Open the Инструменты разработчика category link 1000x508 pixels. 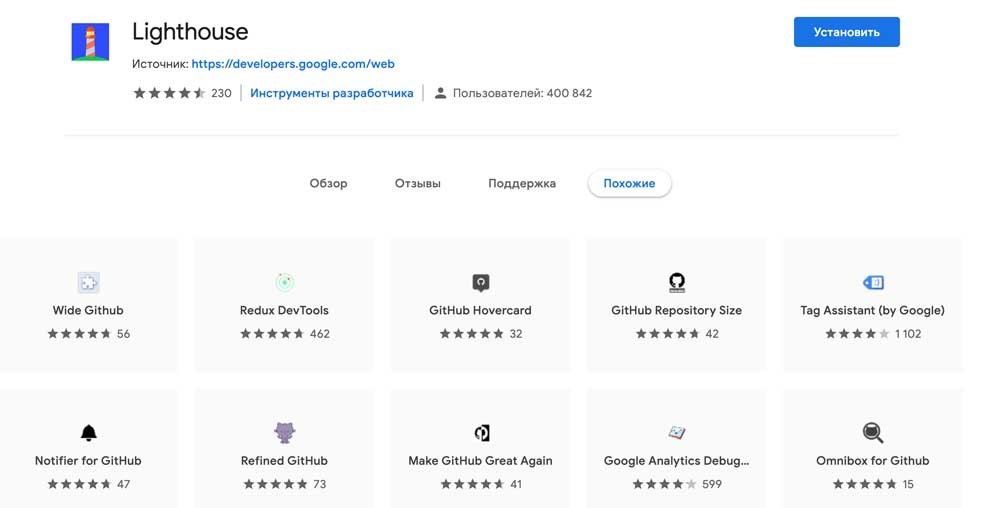tap(331, 93)
